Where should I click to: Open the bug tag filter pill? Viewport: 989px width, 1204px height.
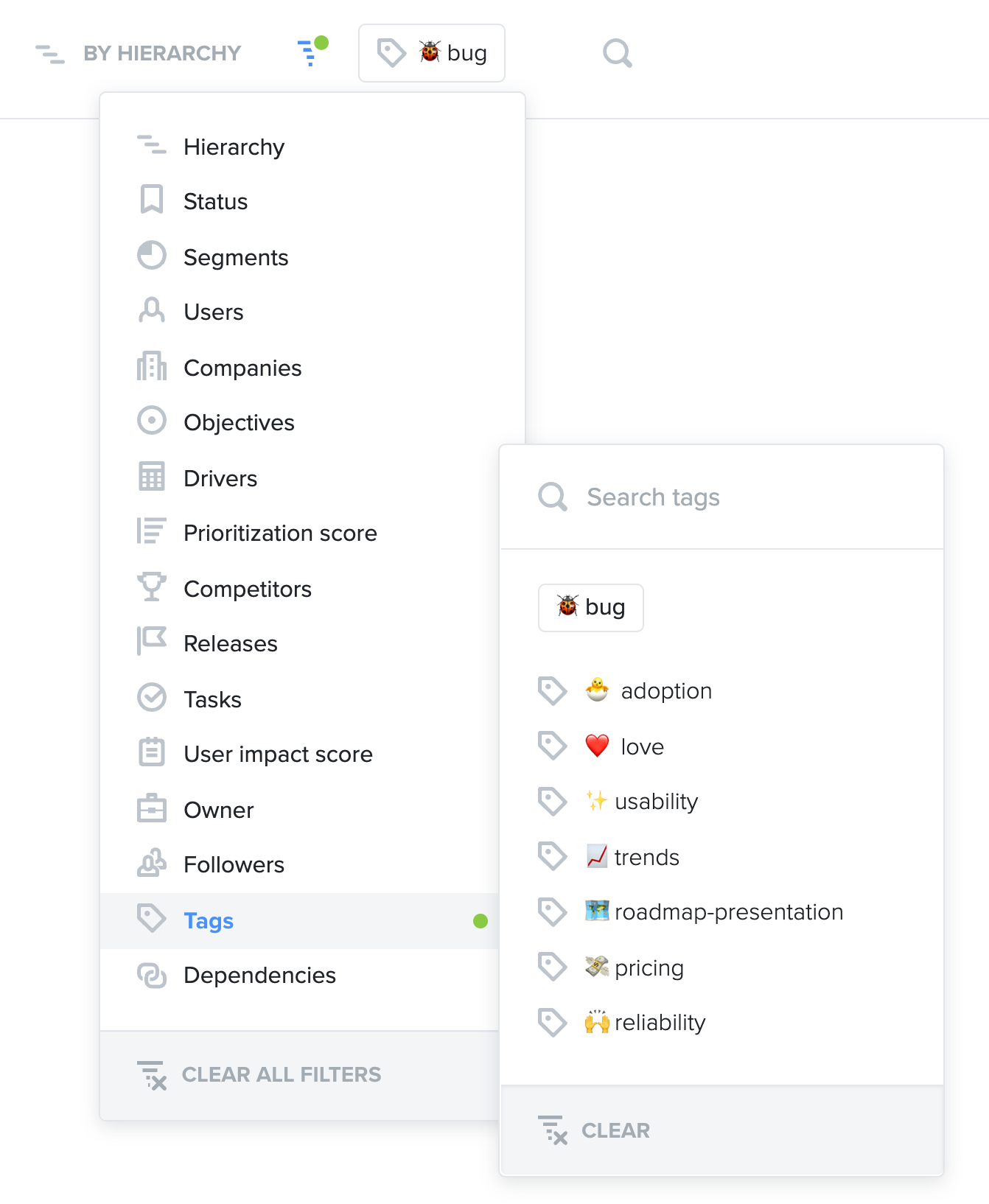[x=432, y=53]
